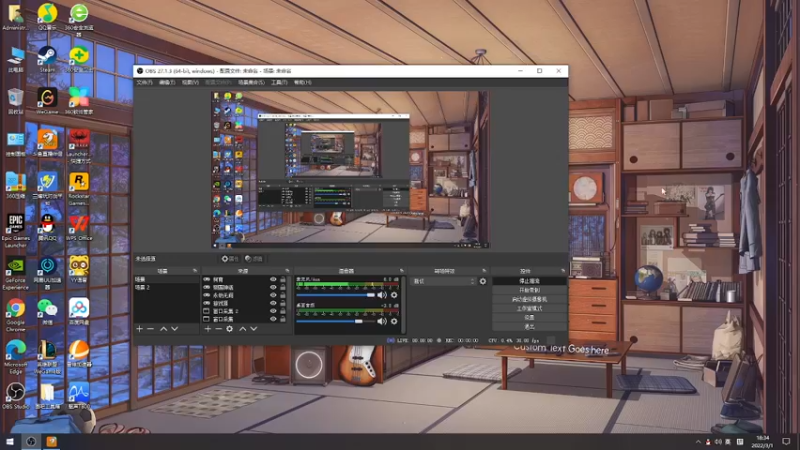Screen dimensions: 800x450
Task: Mute the 麦克风/Aux speaker icon
Action: coord(382,295)
